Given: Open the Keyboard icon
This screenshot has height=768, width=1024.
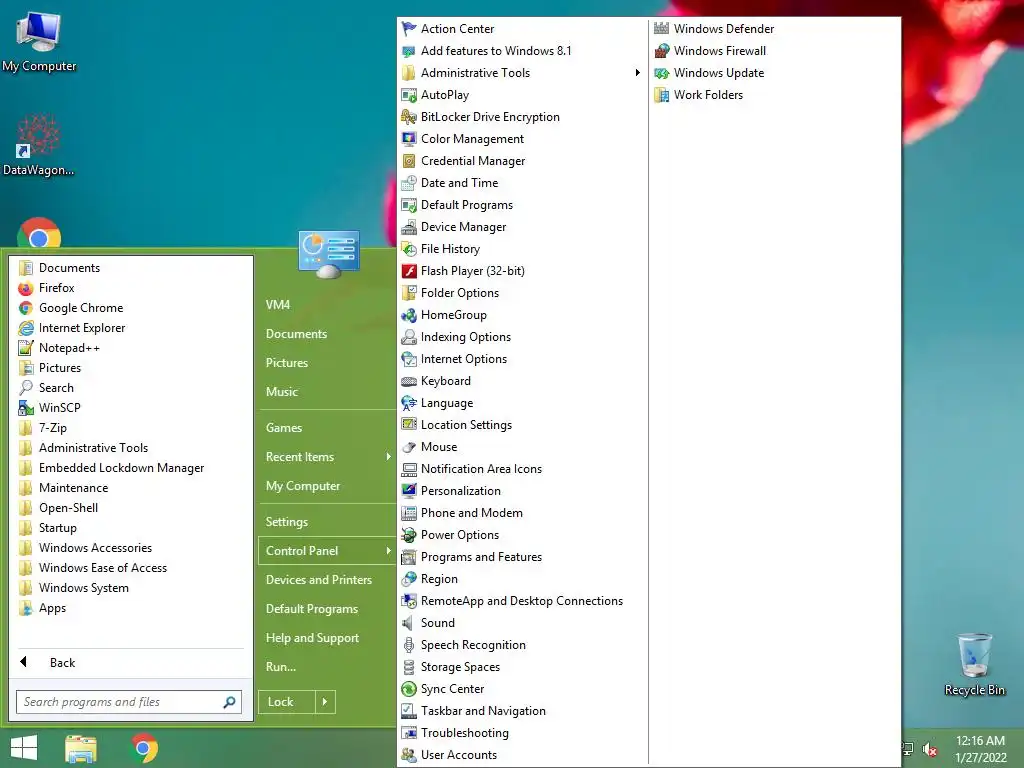Looking at the screenshot, I should [409, 381].
